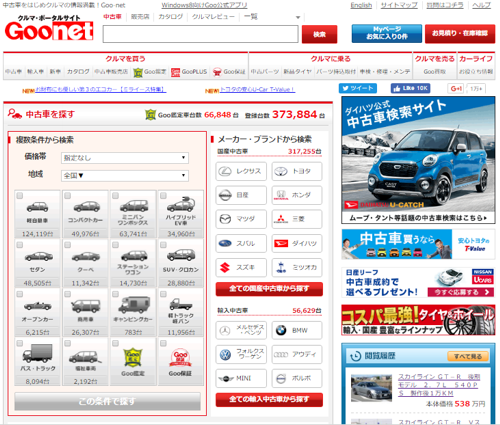Viewport: 500px width, 425px height.
Task: Switch to the クルマレビュー search tab
Action: pyautogui.click(x=213, y=17)
